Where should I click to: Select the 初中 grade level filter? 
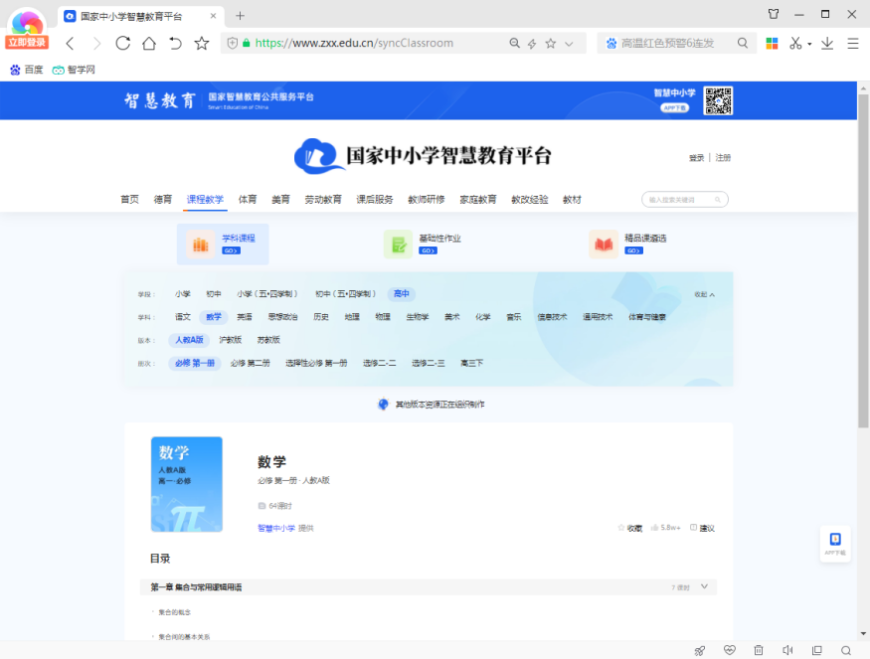(x=214, y=294)
